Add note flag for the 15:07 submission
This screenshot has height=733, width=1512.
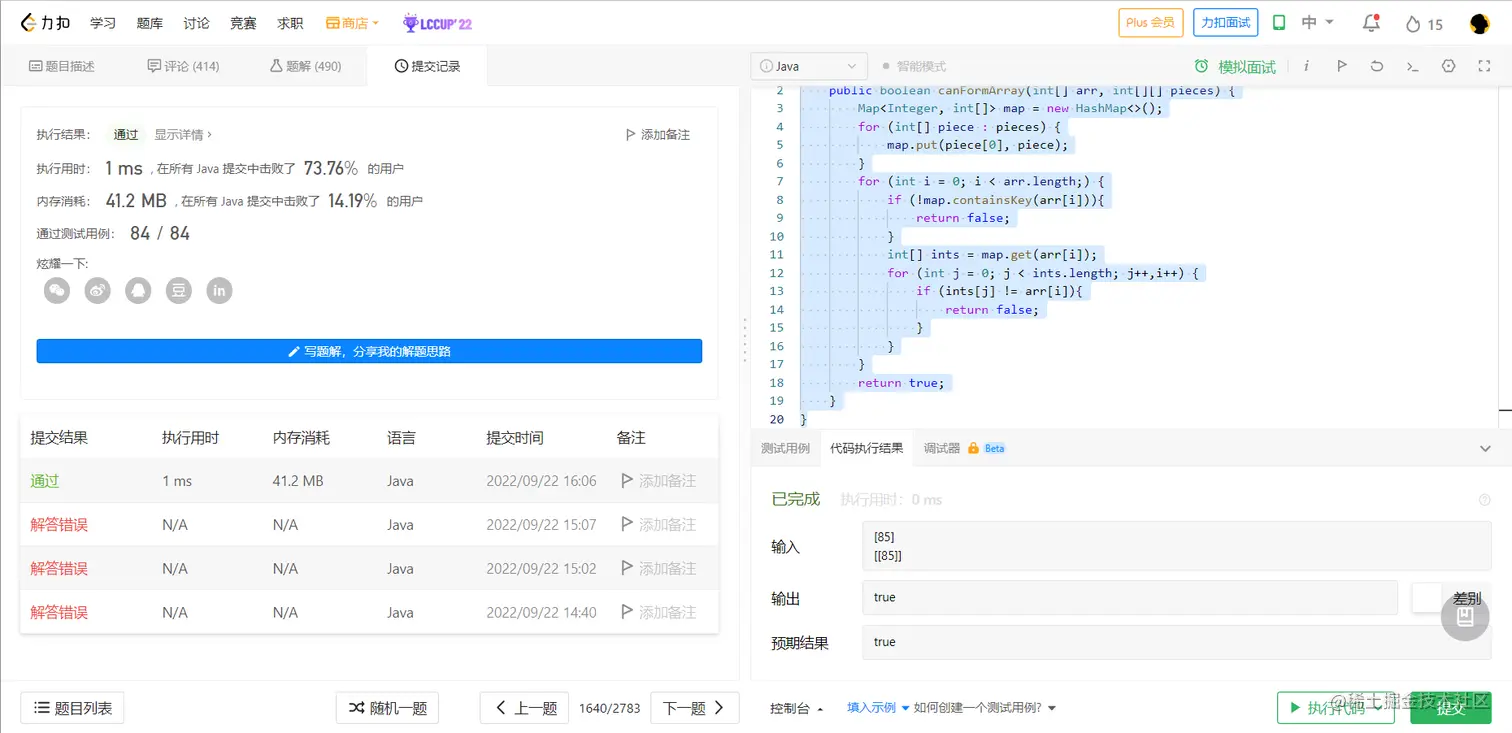tap(658, 525)
